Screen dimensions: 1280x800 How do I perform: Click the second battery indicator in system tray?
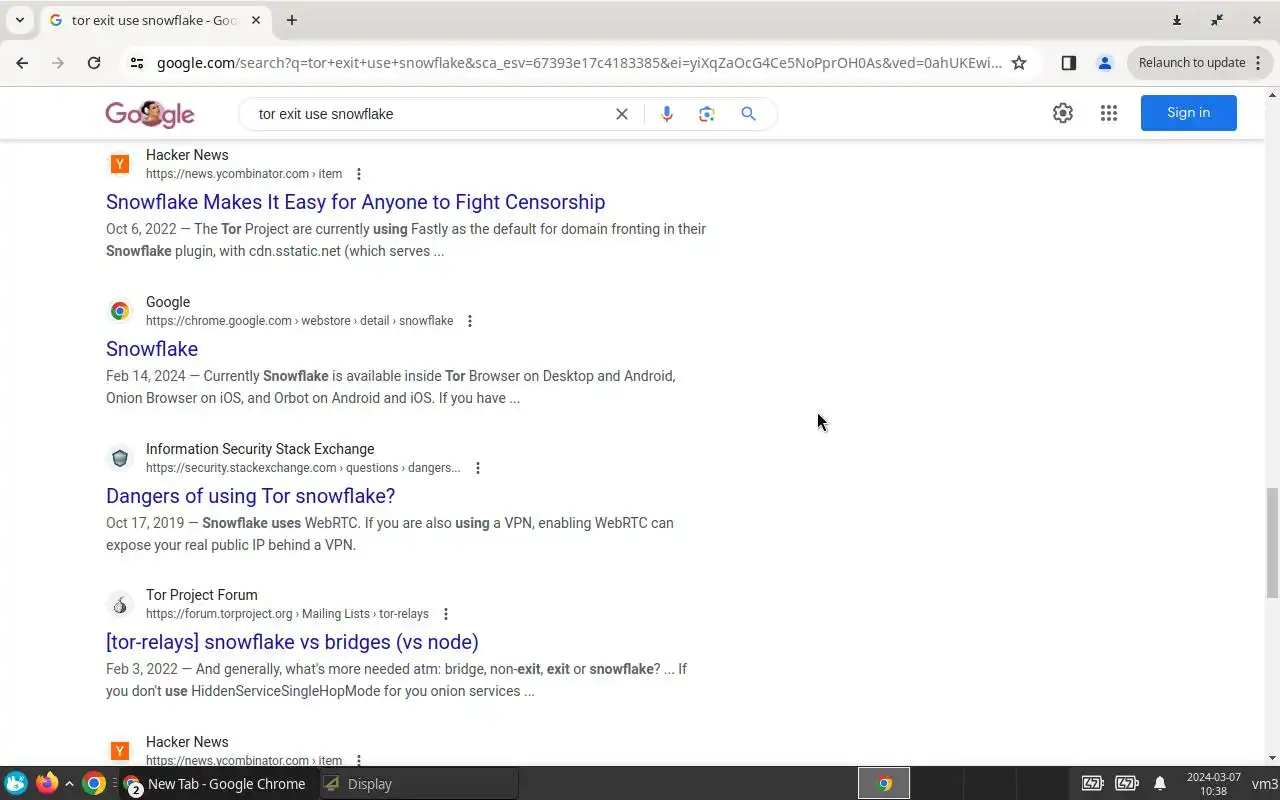(1127, 784)
